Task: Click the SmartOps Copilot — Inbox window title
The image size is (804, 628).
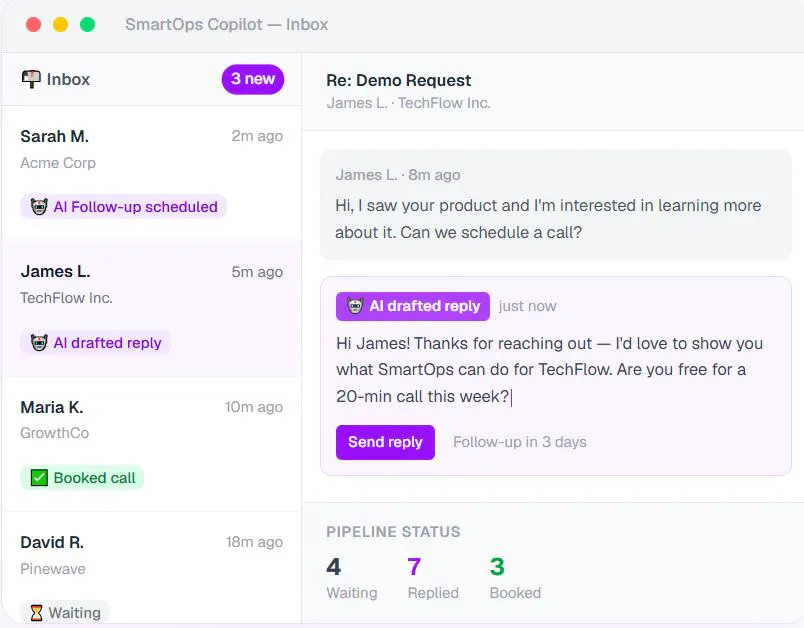Action: (227, 25)
